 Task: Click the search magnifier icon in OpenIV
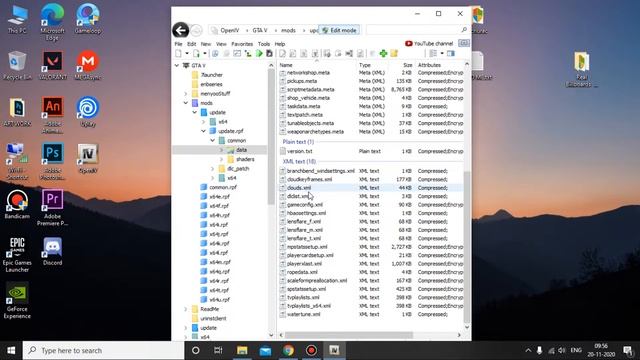[464, 30]
